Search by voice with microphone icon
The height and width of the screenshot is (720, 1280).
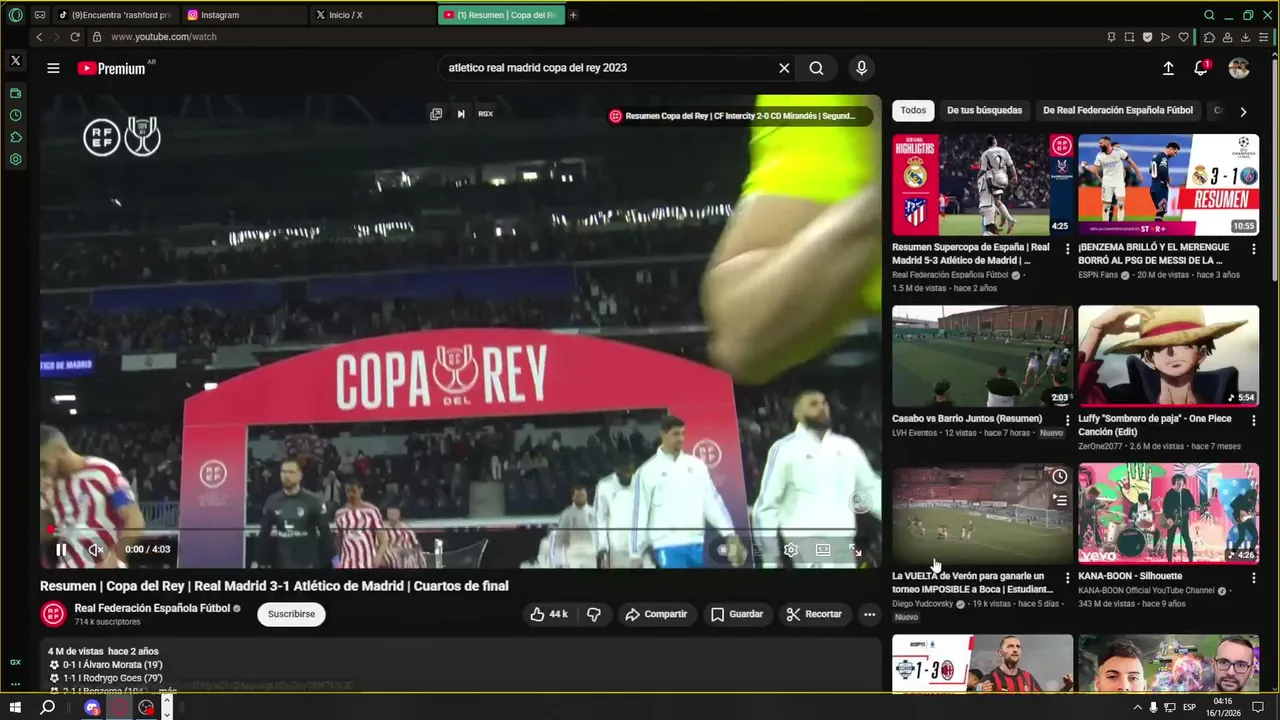coord(861,68)
